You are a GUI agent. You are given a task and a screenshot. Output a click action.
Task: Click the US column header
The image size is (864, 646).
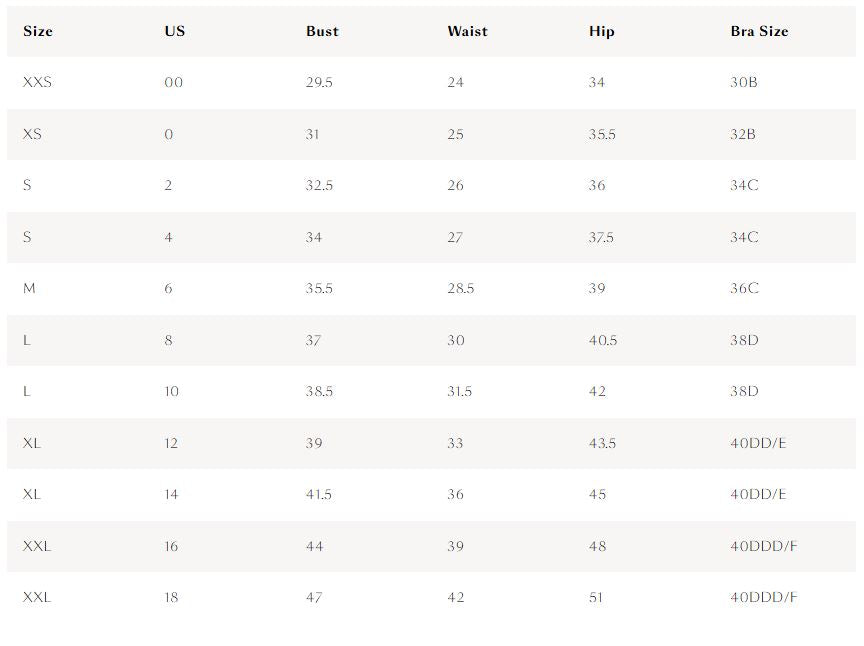click(175, 31)
